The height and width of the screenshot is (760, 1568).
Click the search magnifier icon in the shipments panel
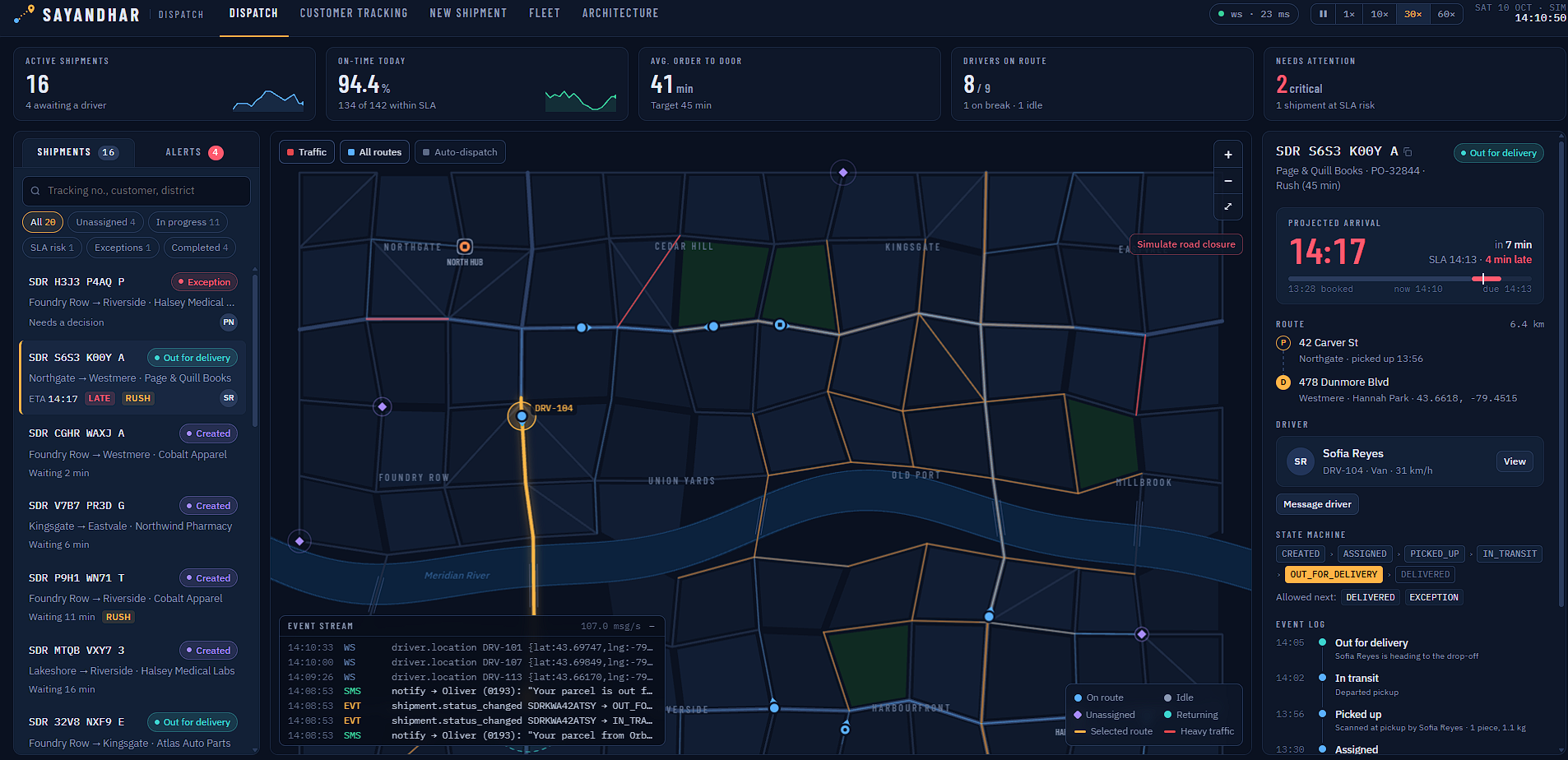pyautogui.click(x=35, y=191)
